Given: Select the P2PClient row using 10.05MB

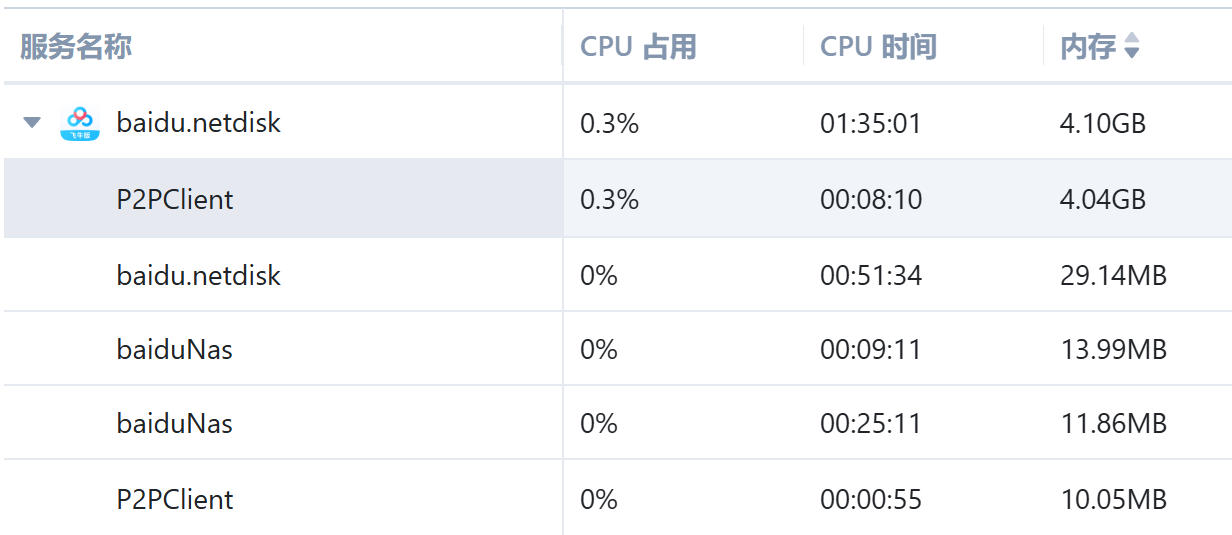Looking at the screenshot, I should (175, 499).
